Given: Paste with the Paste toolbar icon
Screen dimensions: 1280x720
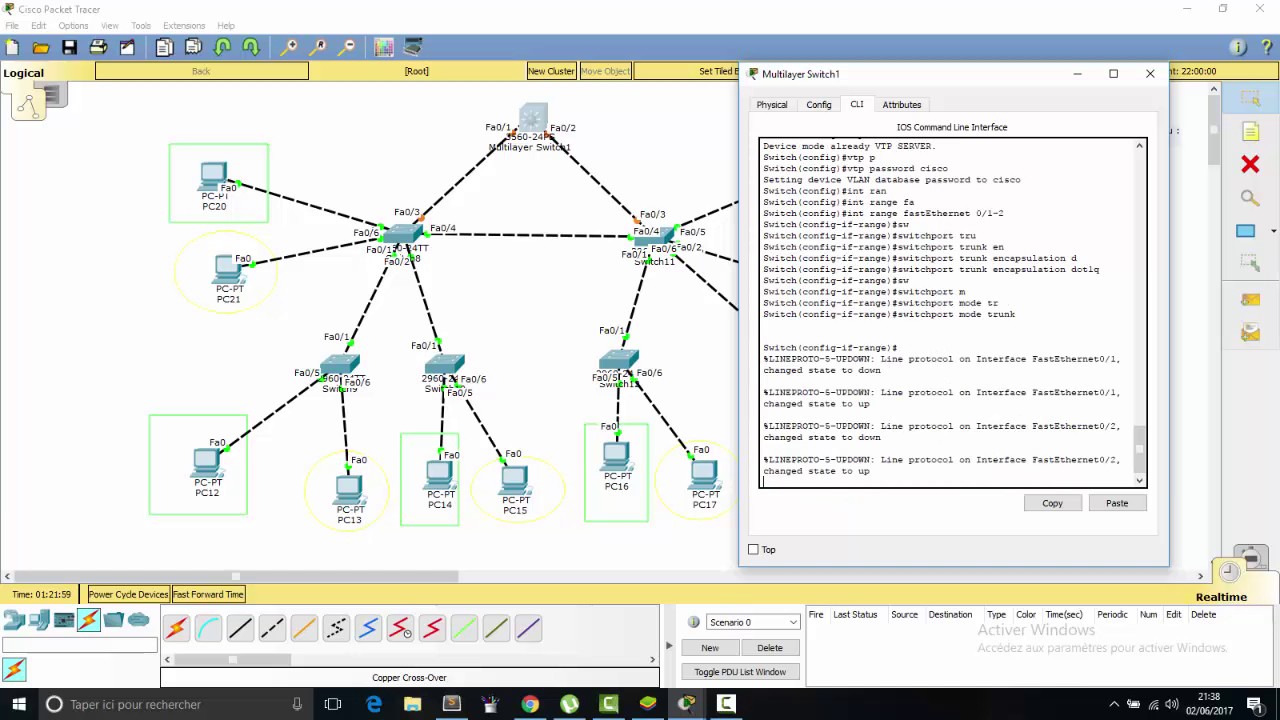Looking at the screenshot, I should click(194, 47).
